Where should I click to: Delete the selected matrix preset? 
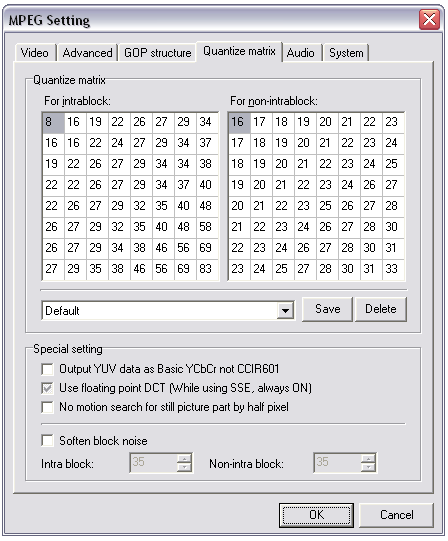381,309
